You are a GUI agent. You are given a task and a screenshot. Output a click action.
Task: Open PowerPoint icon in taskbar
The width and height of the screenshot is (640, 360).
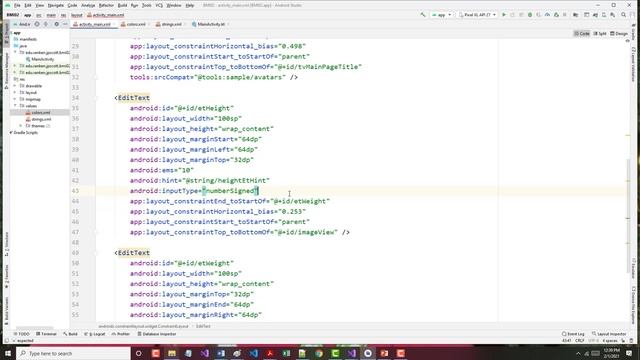coord(384,353)
